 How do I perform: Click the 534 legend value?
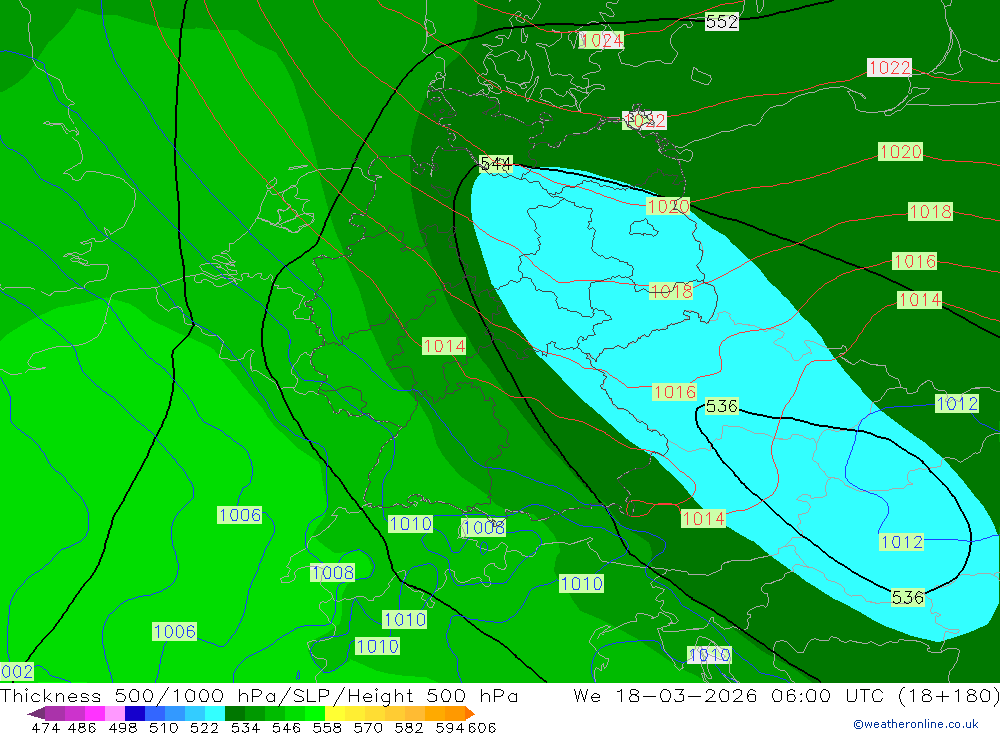pos(245,727)
